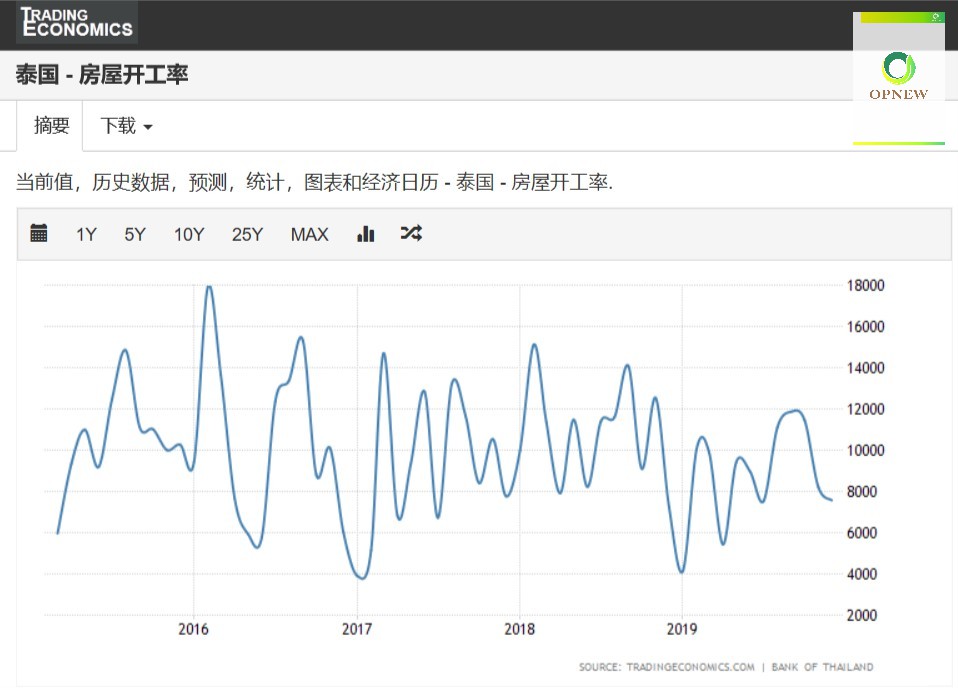Switch the chart to column style

(365, 233)
